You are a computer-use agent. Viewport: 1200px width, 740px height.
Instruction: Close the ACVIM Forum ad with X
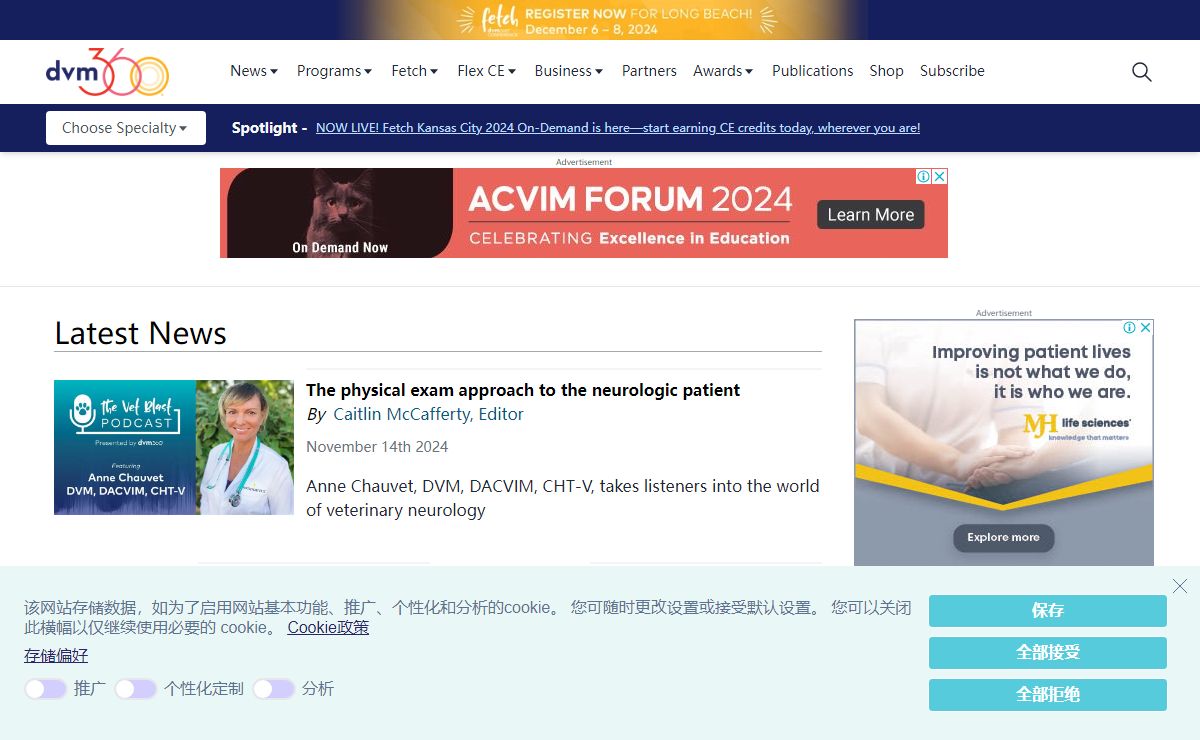tap(940, 176)
